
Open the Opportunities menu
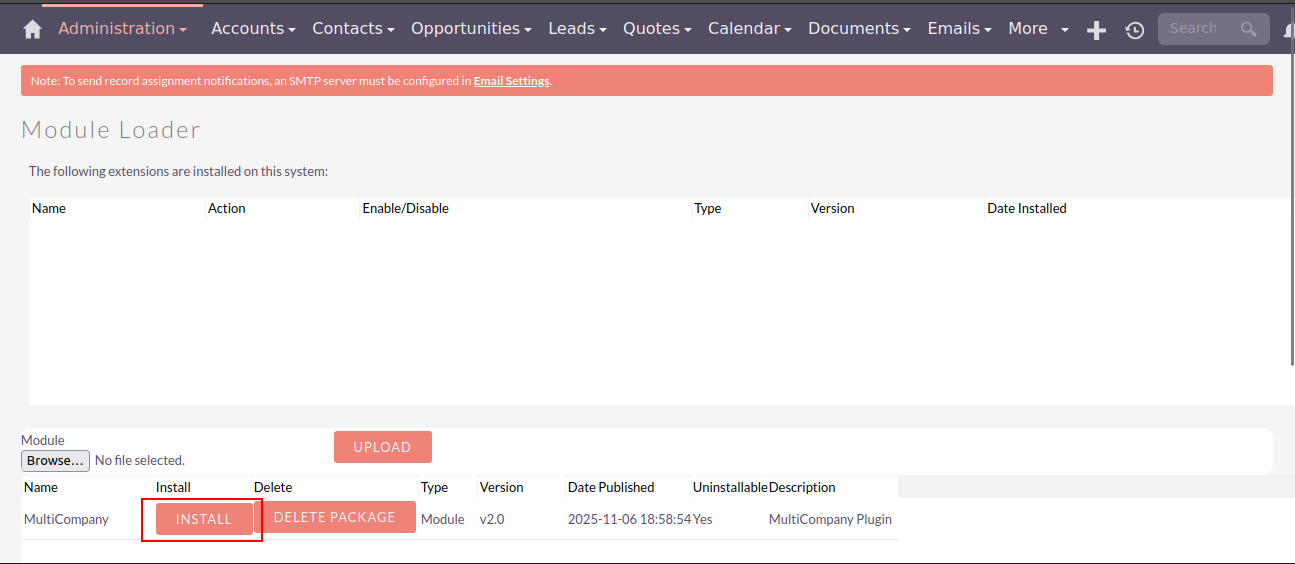click(471, 28)
